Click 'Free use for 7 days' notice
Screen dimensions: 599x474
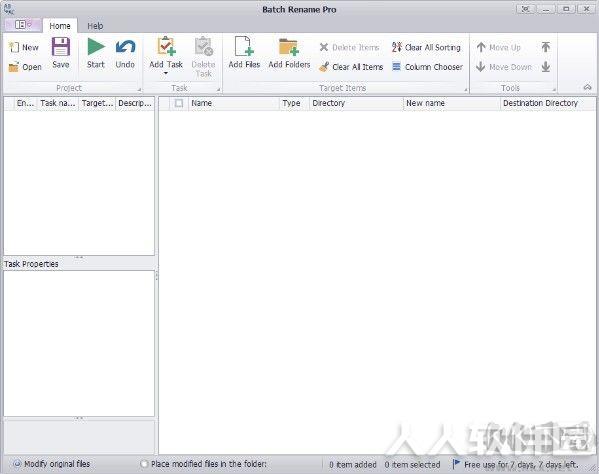521,464
